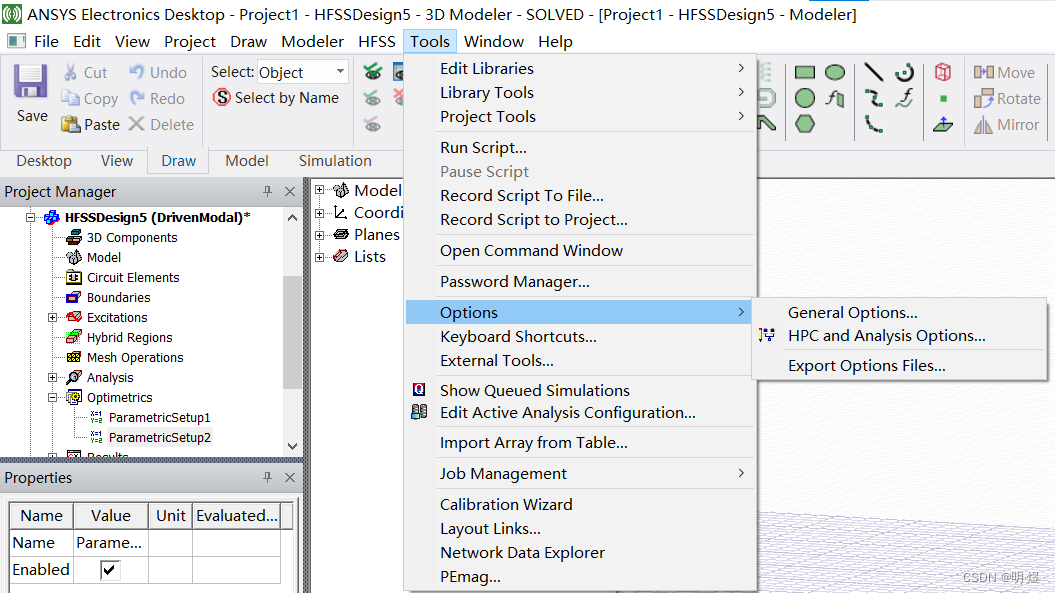The image size is (1055, 593).
Task: Click the Project Manager scroll down arrow
Action: click(x=292, y=446)
